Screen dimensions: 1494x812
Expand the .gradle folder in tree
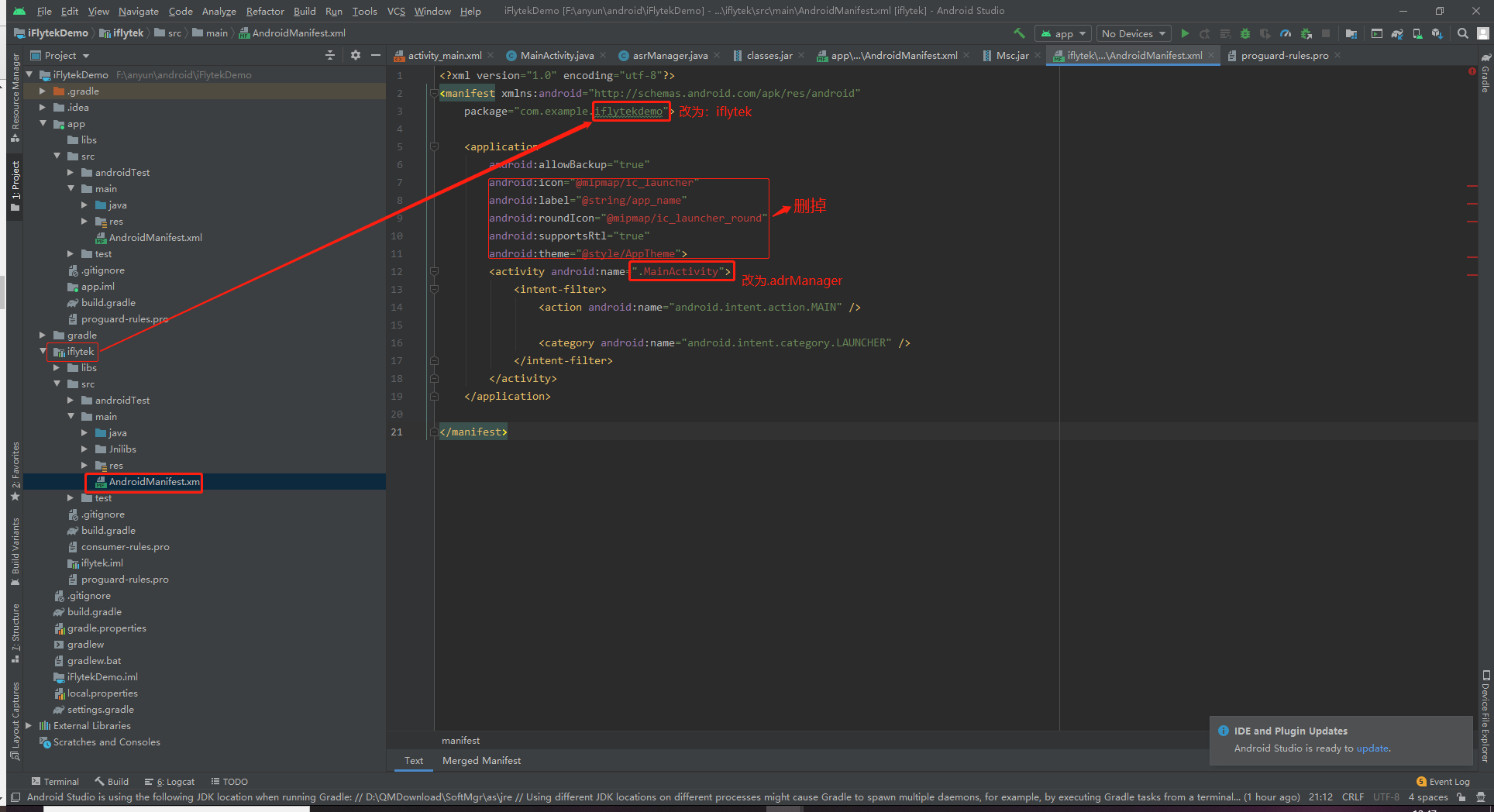43,91
